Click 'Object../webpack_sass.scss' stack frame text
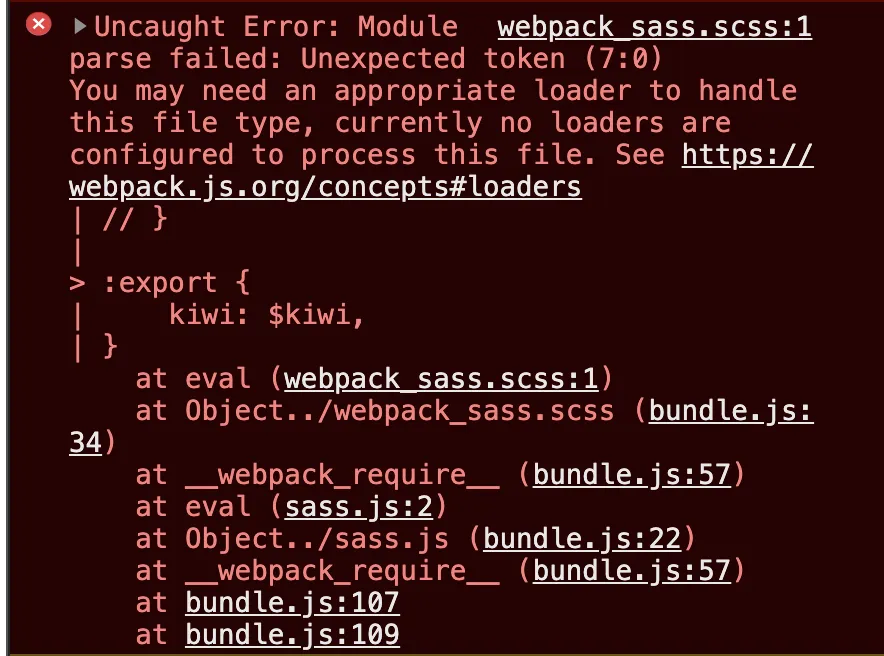The height and width of the screenshot is (656, 884). [x=399, y=411]
